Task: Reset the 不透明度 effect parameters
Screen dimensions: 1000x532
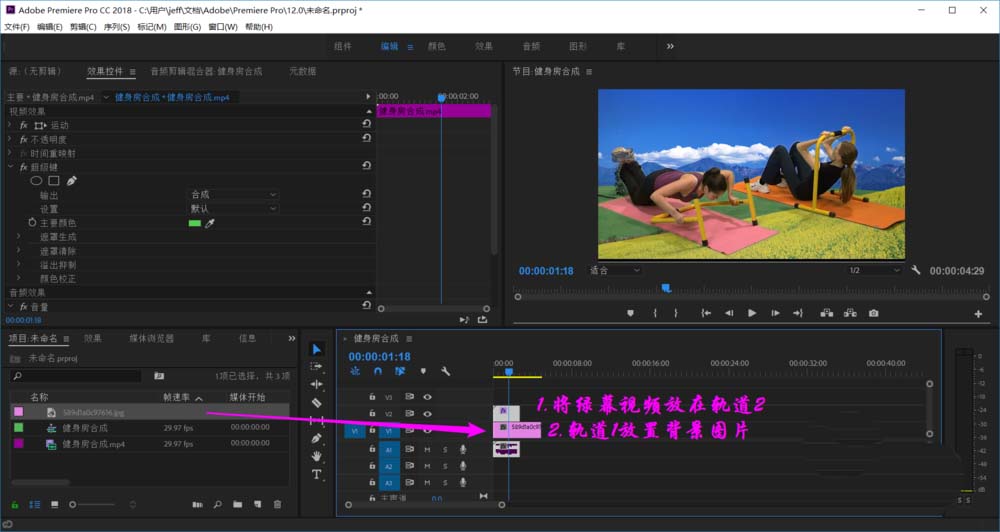Action: [x=366, y=139]
